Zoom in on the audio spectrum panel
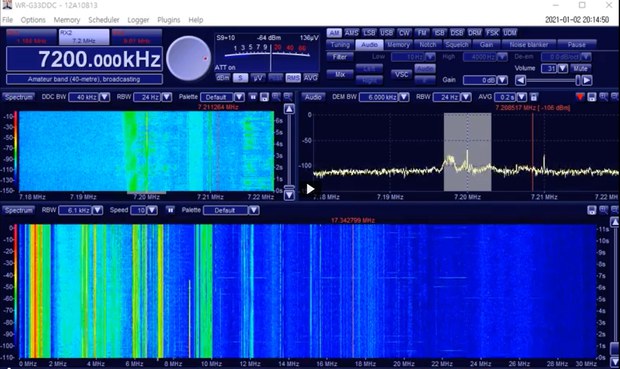The height and width of the screenshot is (369, 620). (x=603, y=97)
